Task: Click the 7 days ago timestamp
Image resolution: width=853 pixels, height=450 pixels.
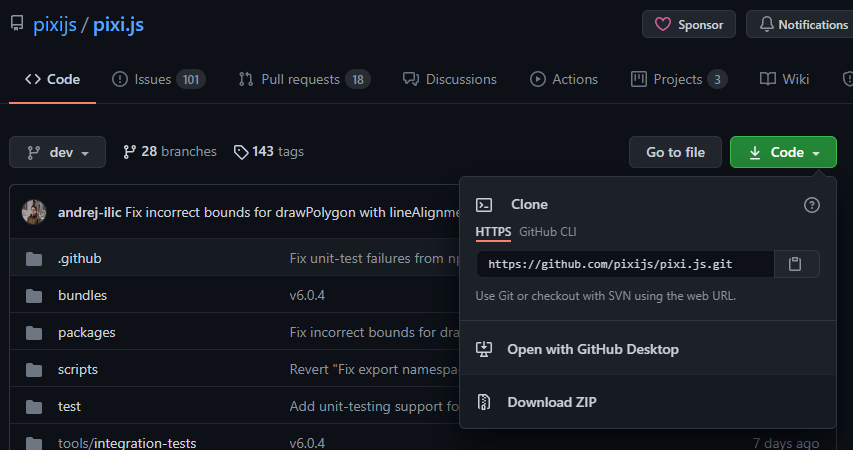Action: [x=786, y=443]
